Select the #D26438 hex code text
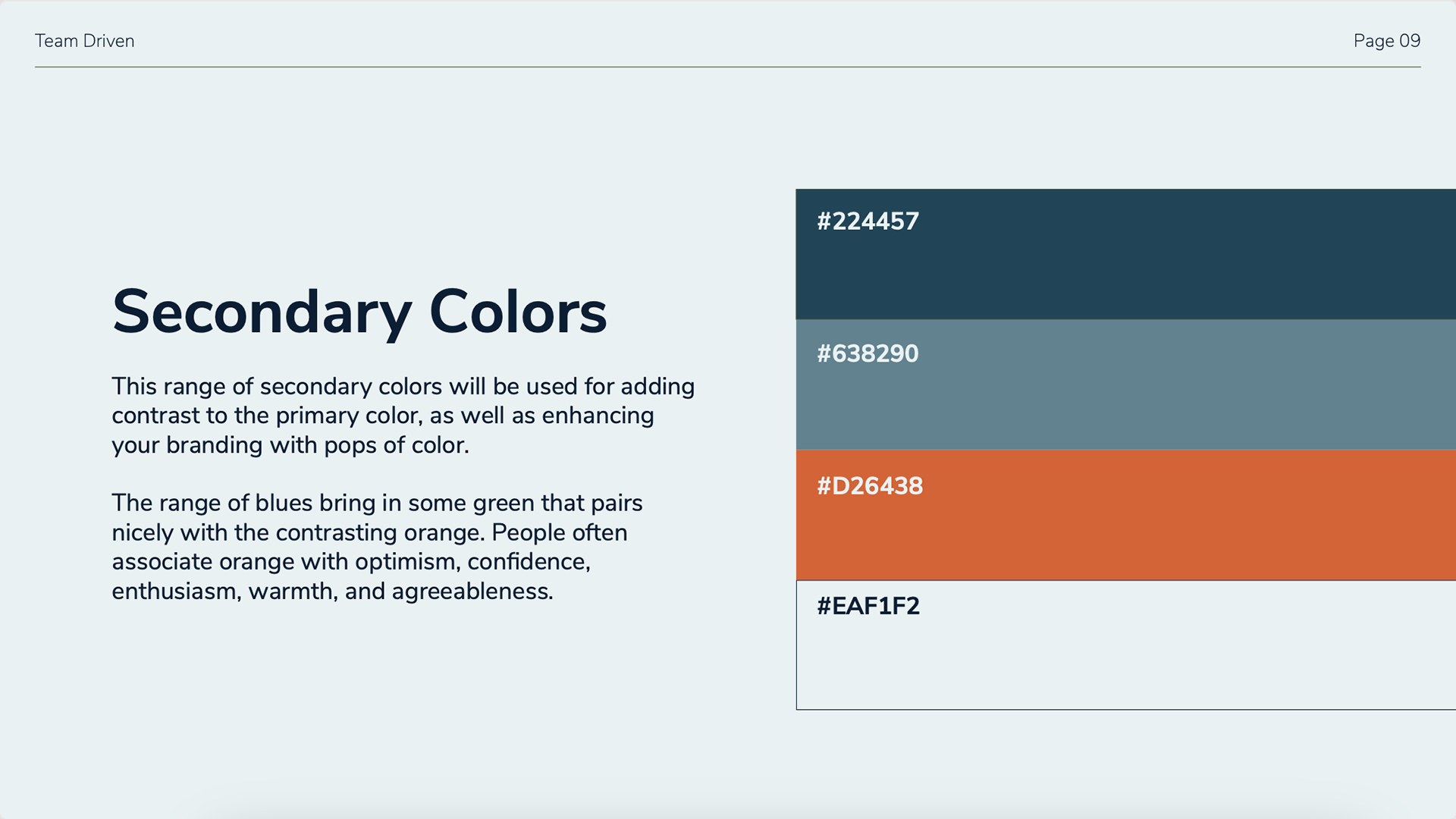The height and width of the screenshot is (819, 1456). click(x=870, y=486)
